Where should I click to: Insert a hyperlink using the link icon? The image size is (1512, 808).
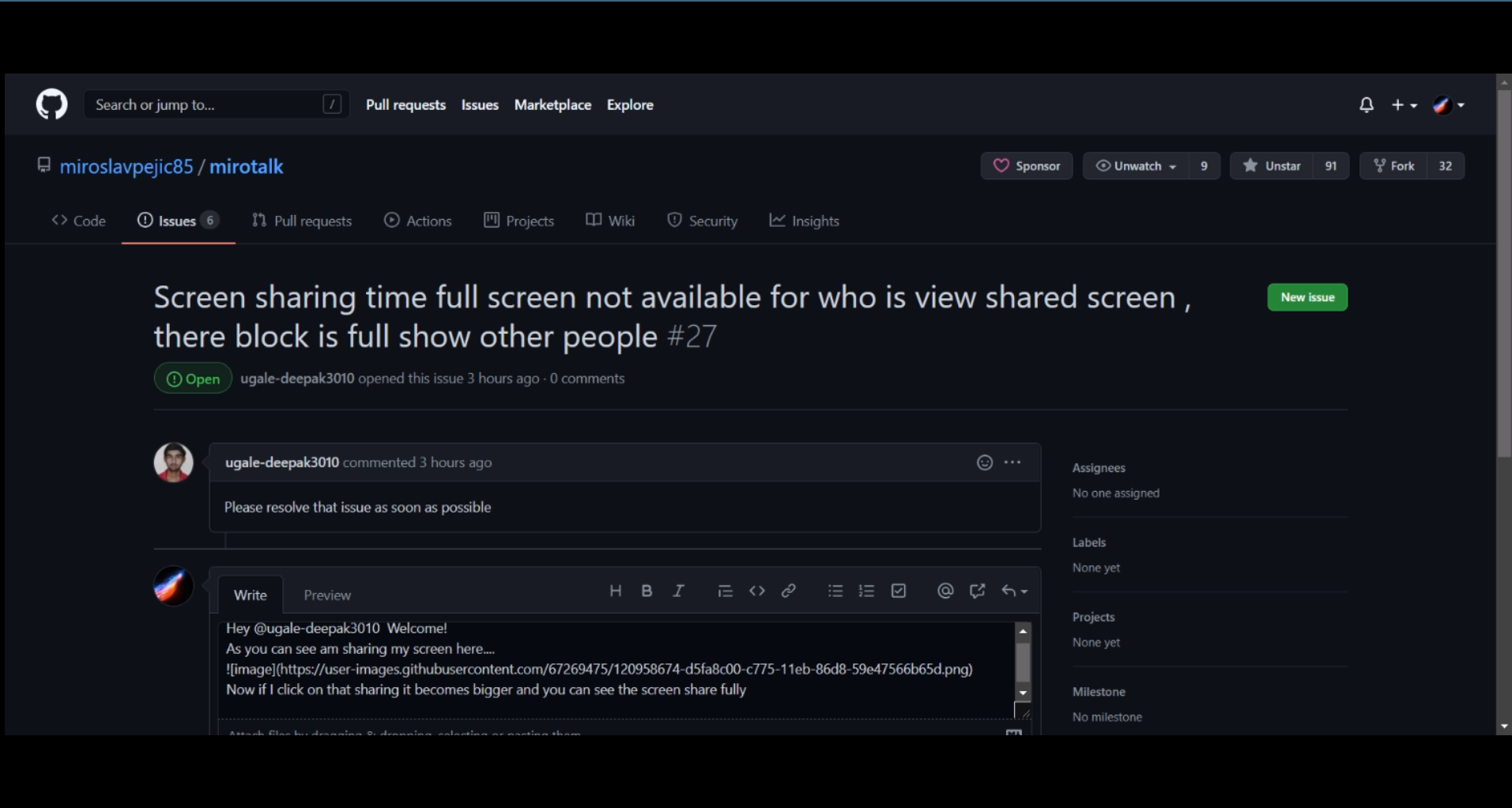tap(788, 591)
